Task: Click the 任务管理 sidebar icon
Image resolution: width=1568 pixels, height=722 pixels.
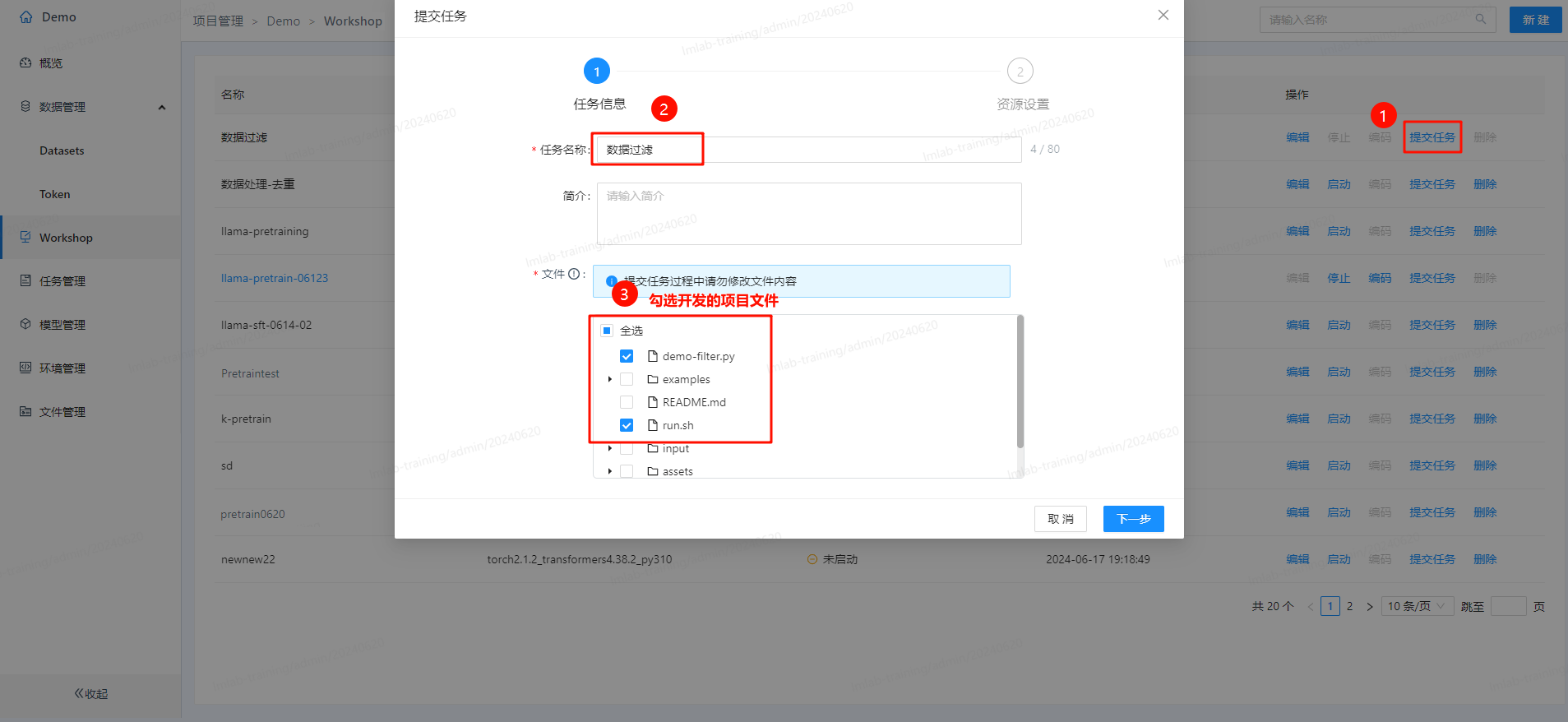Action: coord(25,281)
